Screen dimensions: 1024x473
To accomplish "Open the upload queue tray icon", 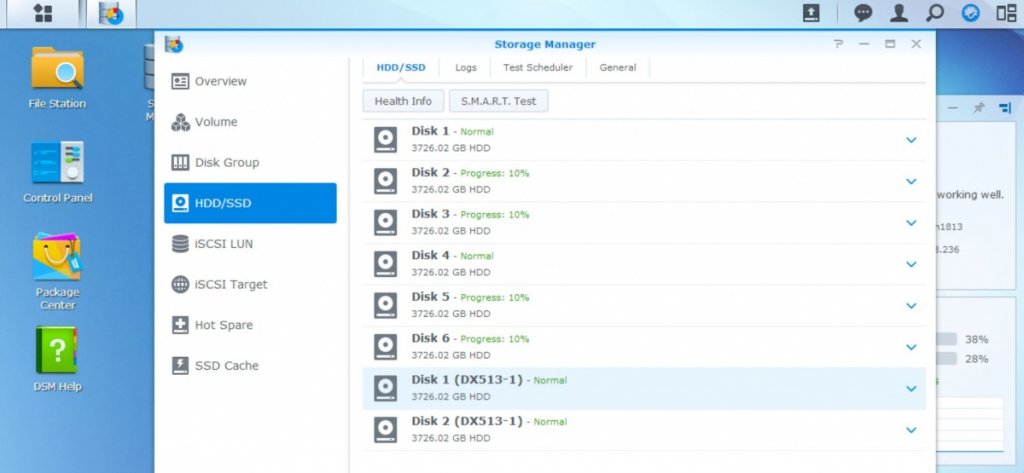I will pos(811,13).
